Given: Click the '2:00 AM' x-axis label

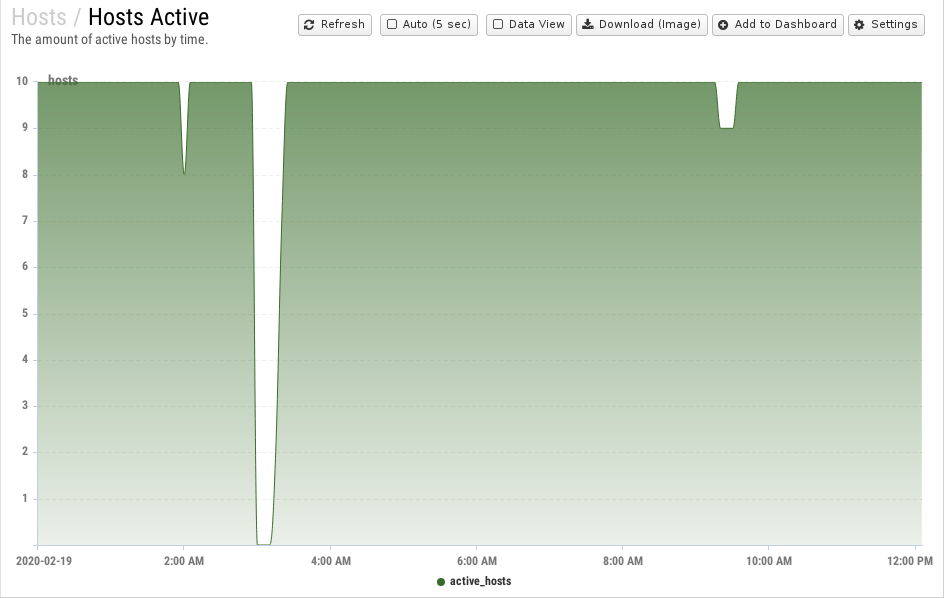Looking at the screenshot, I should coord(184,561).
